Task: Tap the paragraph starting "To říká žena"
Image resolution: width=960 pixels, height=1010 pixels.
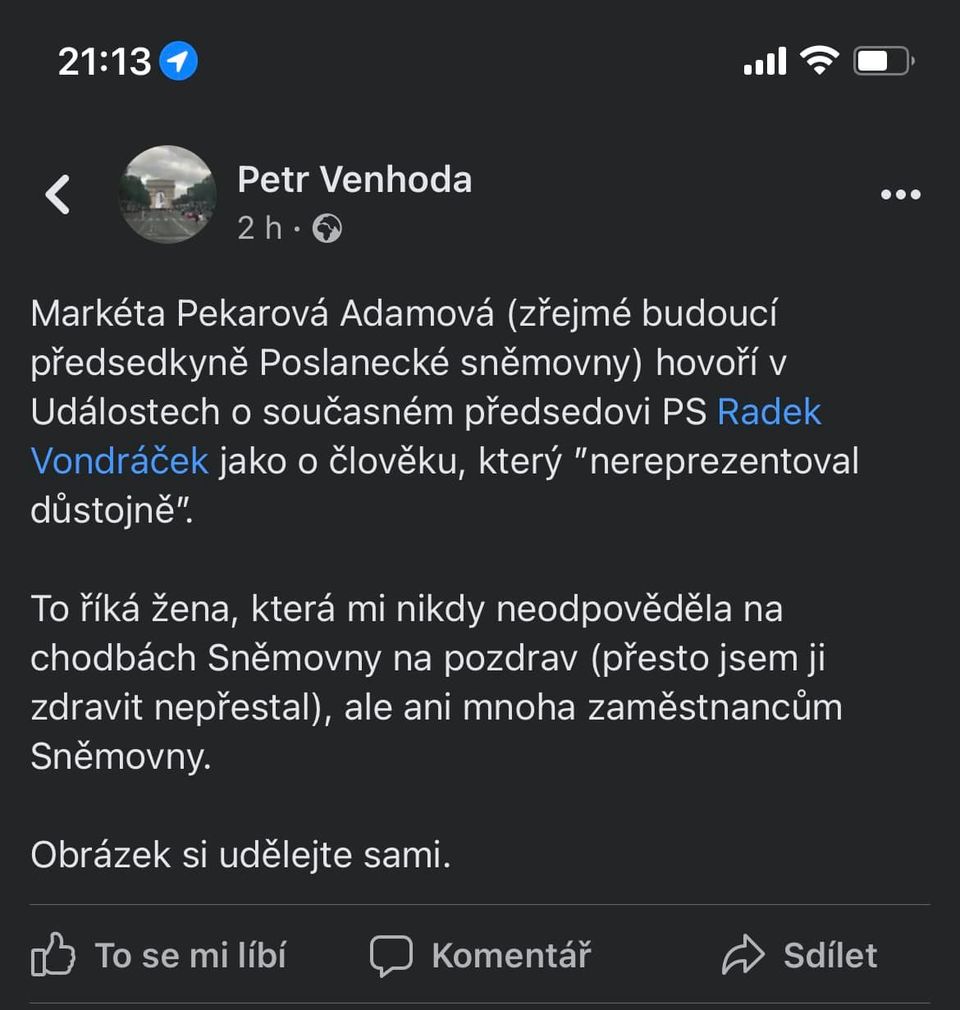Action: click(x=436, y=682)
